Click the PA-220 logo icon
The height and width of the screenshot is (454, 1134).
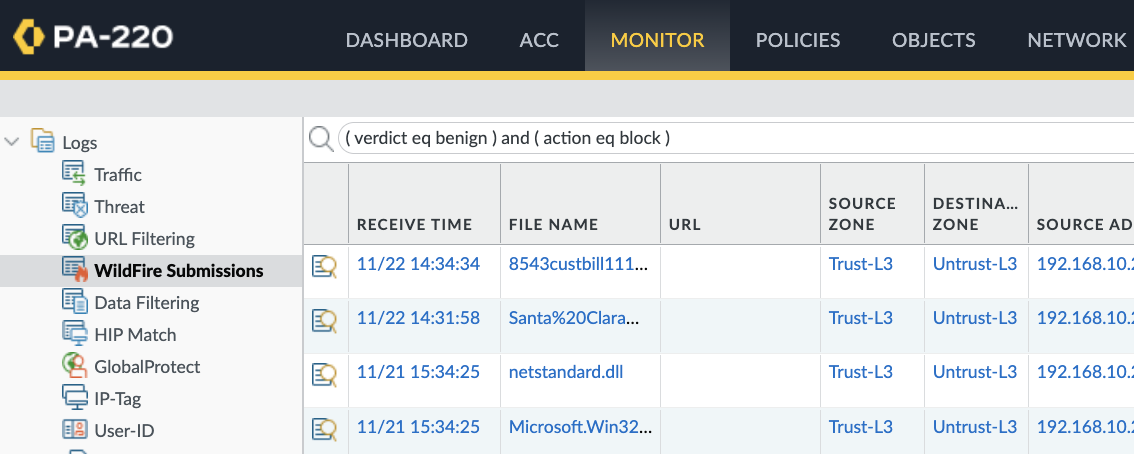[28, 37]
